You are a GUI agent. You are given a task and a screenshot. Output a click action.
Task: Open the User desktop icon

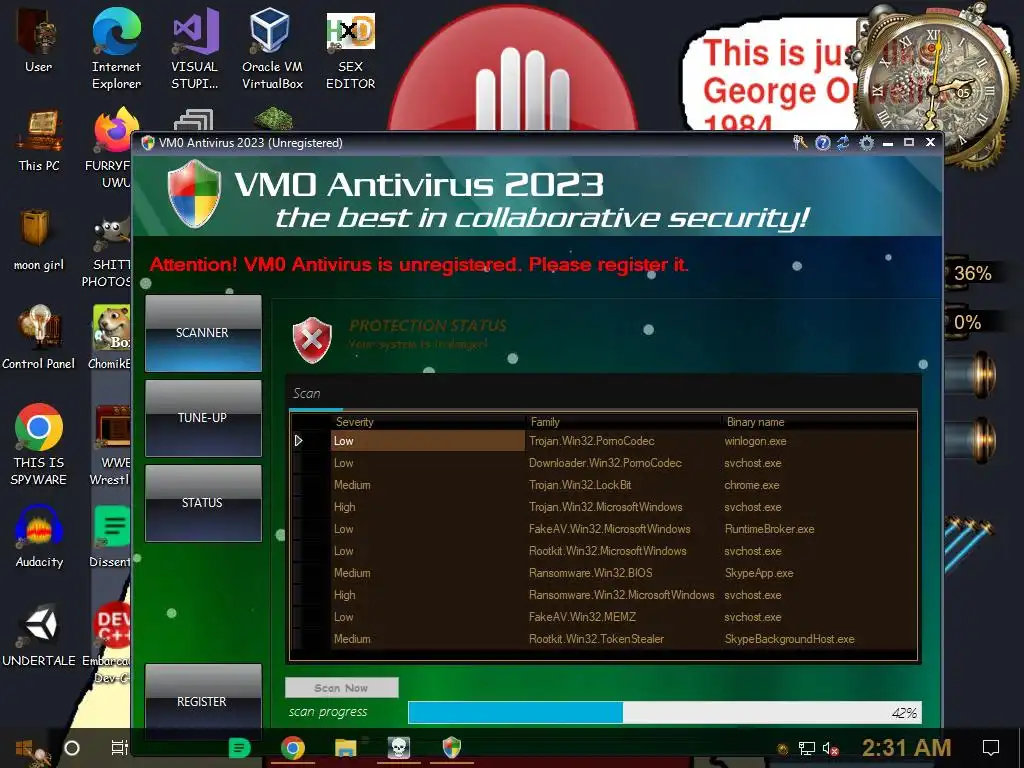coord(39,40)
